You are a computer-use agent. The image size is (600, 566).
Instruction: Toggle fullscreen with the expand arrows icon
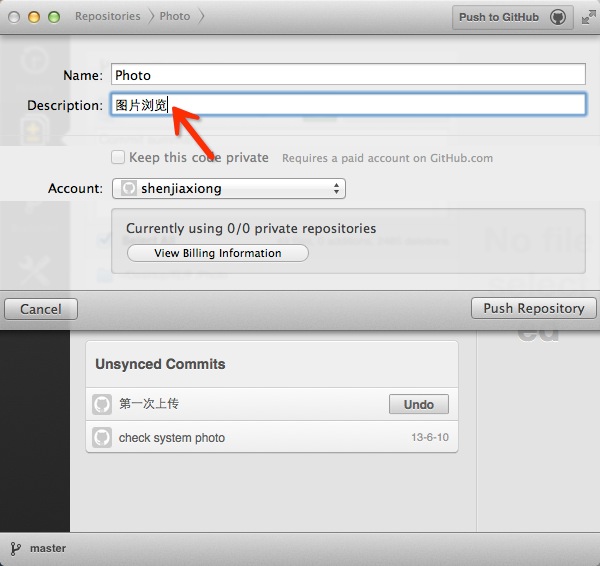[x=589, y=17]
